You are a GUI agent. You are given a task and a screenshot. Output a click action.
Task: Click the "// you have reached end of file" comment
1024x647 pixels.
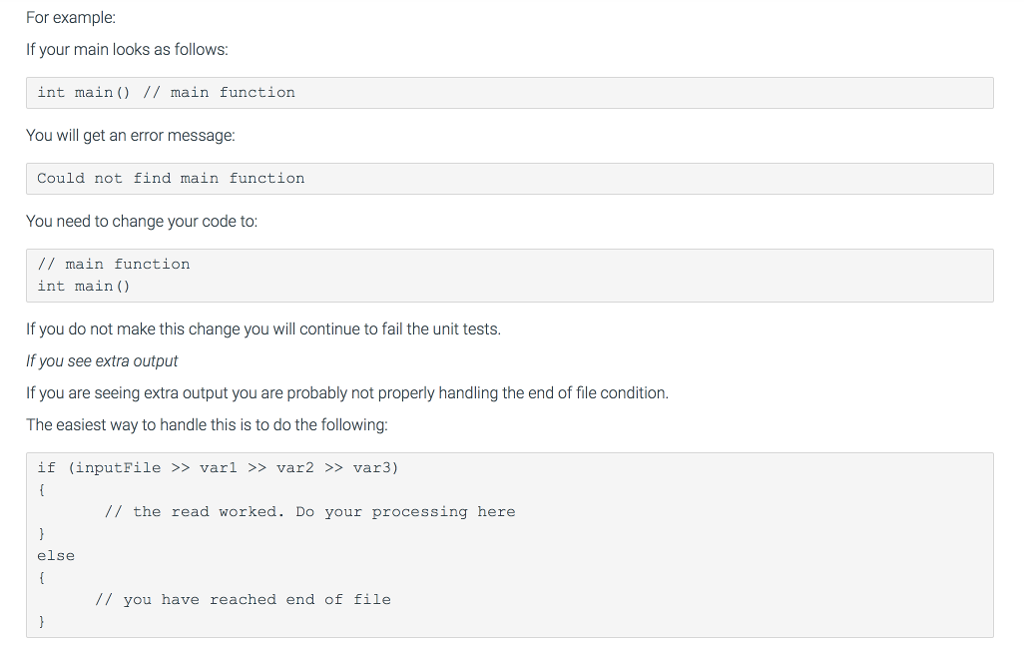coord(243,600)
